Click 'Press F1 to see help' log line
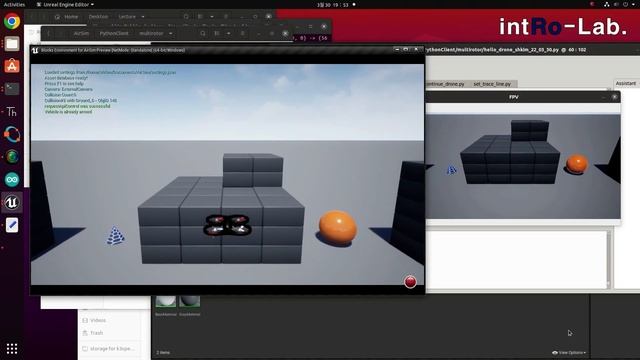 (64, 84)
